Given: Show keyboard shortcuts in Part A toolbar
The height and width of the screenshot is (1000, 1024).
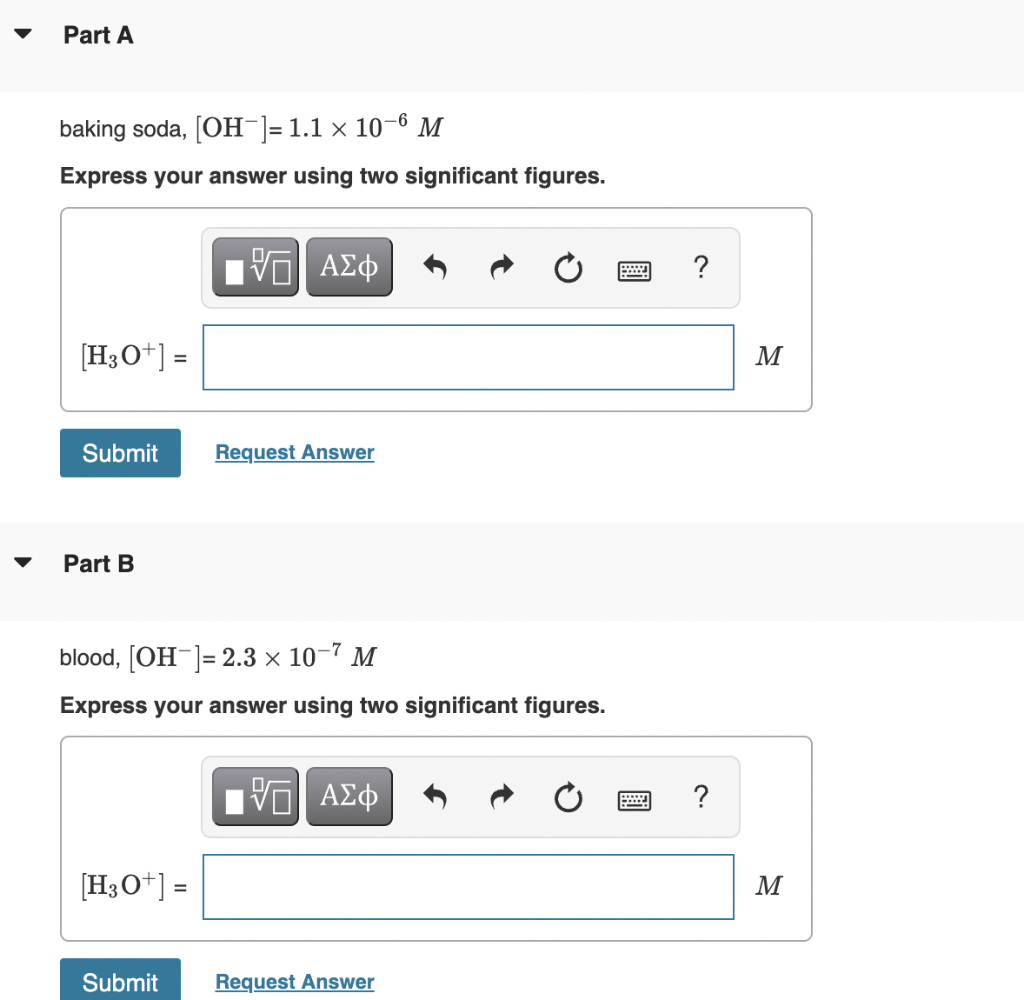Looking at the screenshot, I should point(634,270).
